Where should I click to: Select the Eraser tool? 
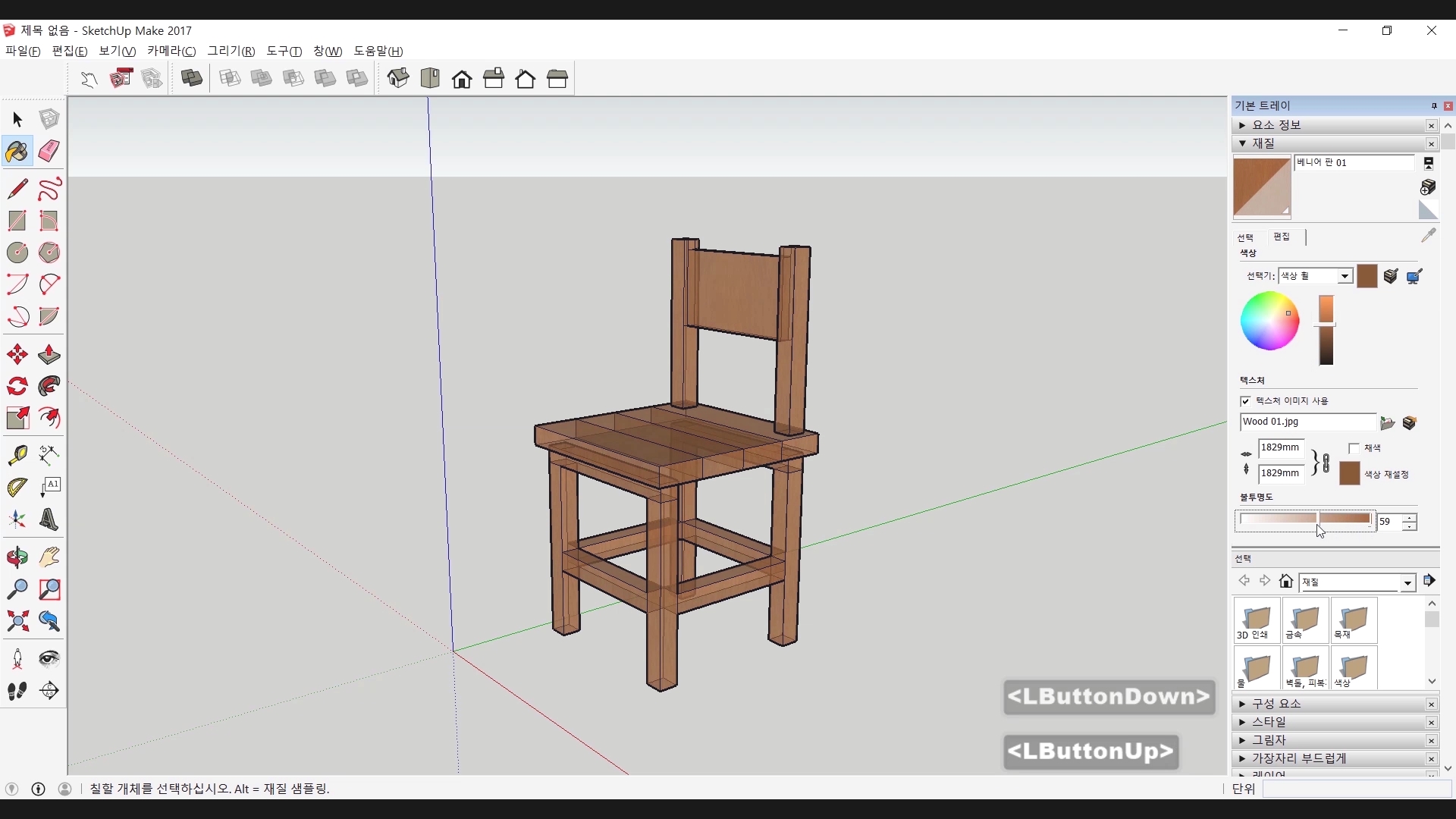tap(49, 151)
